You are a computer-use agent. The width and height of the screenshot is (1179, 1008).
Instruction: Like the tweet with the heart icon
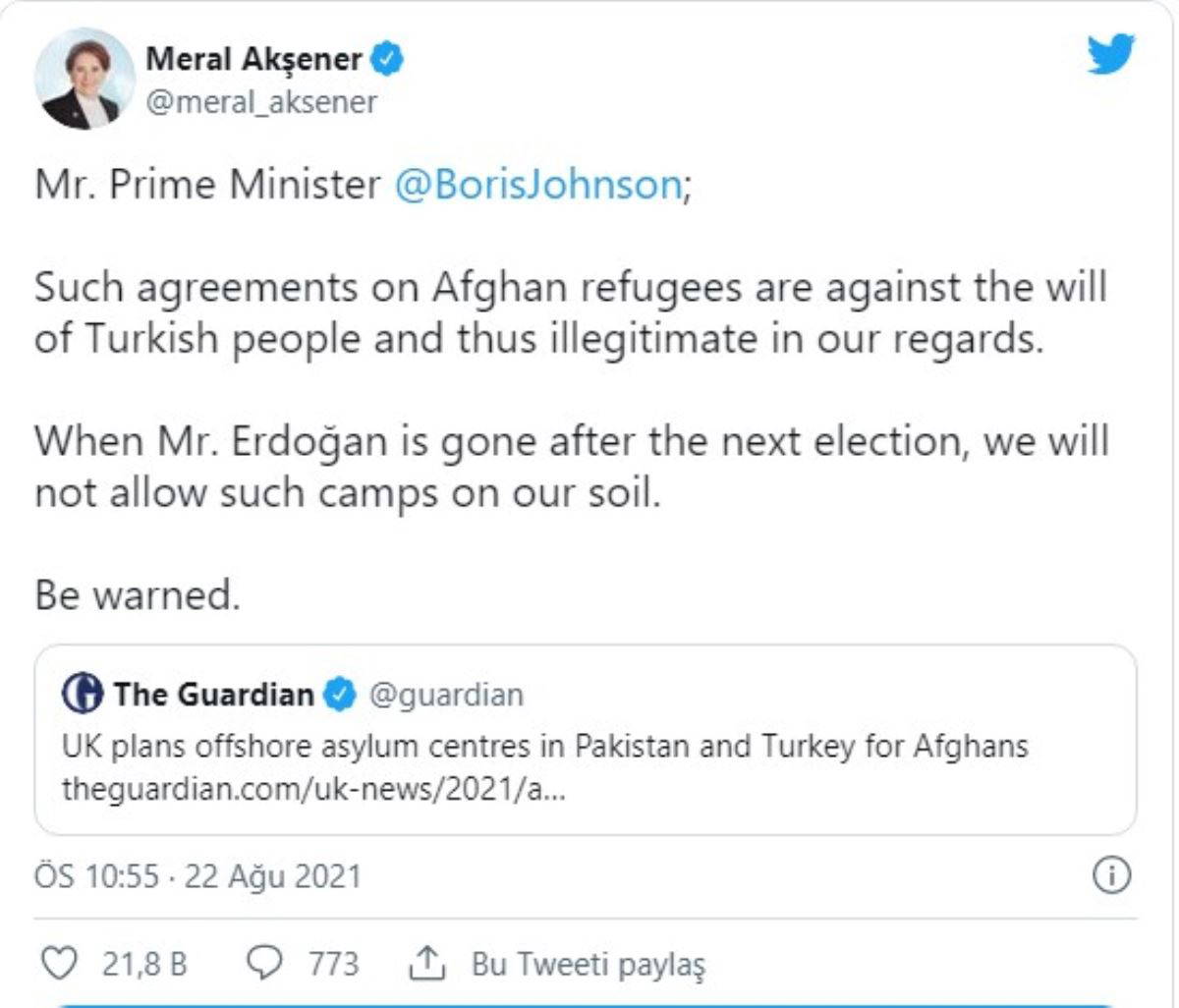62,964
